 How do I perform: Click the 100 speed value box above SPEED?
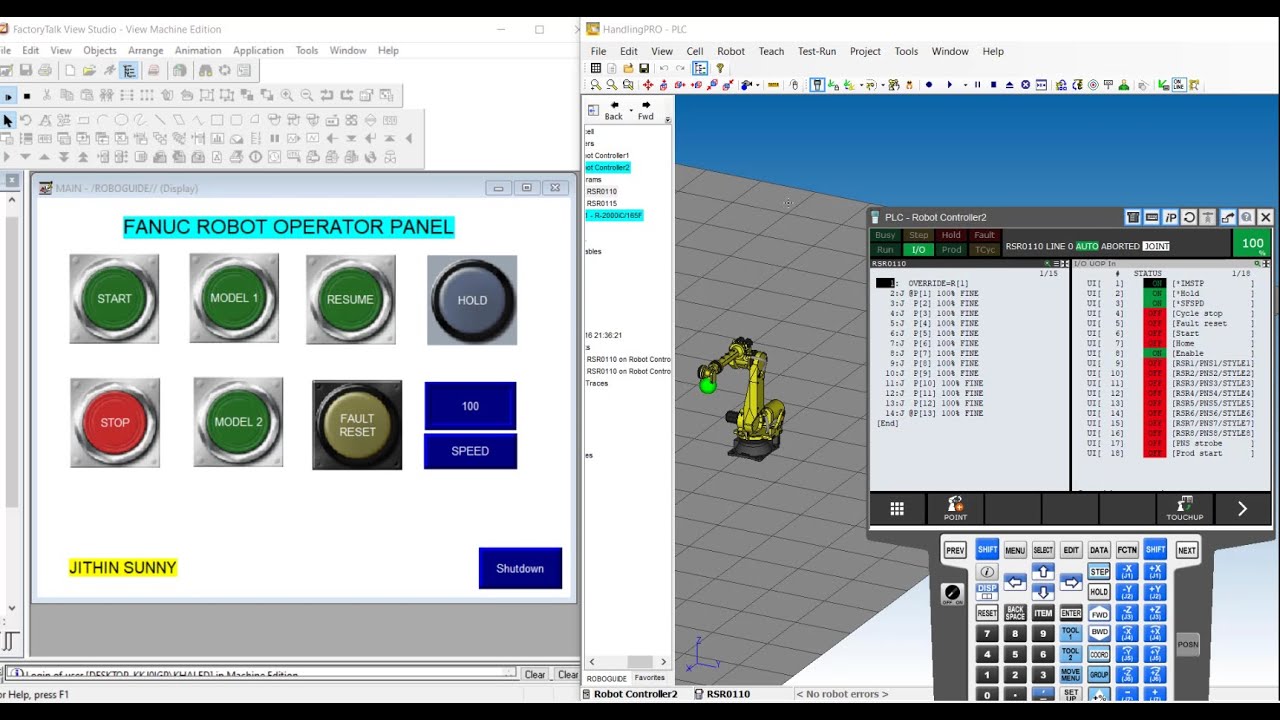coord(470,406)
